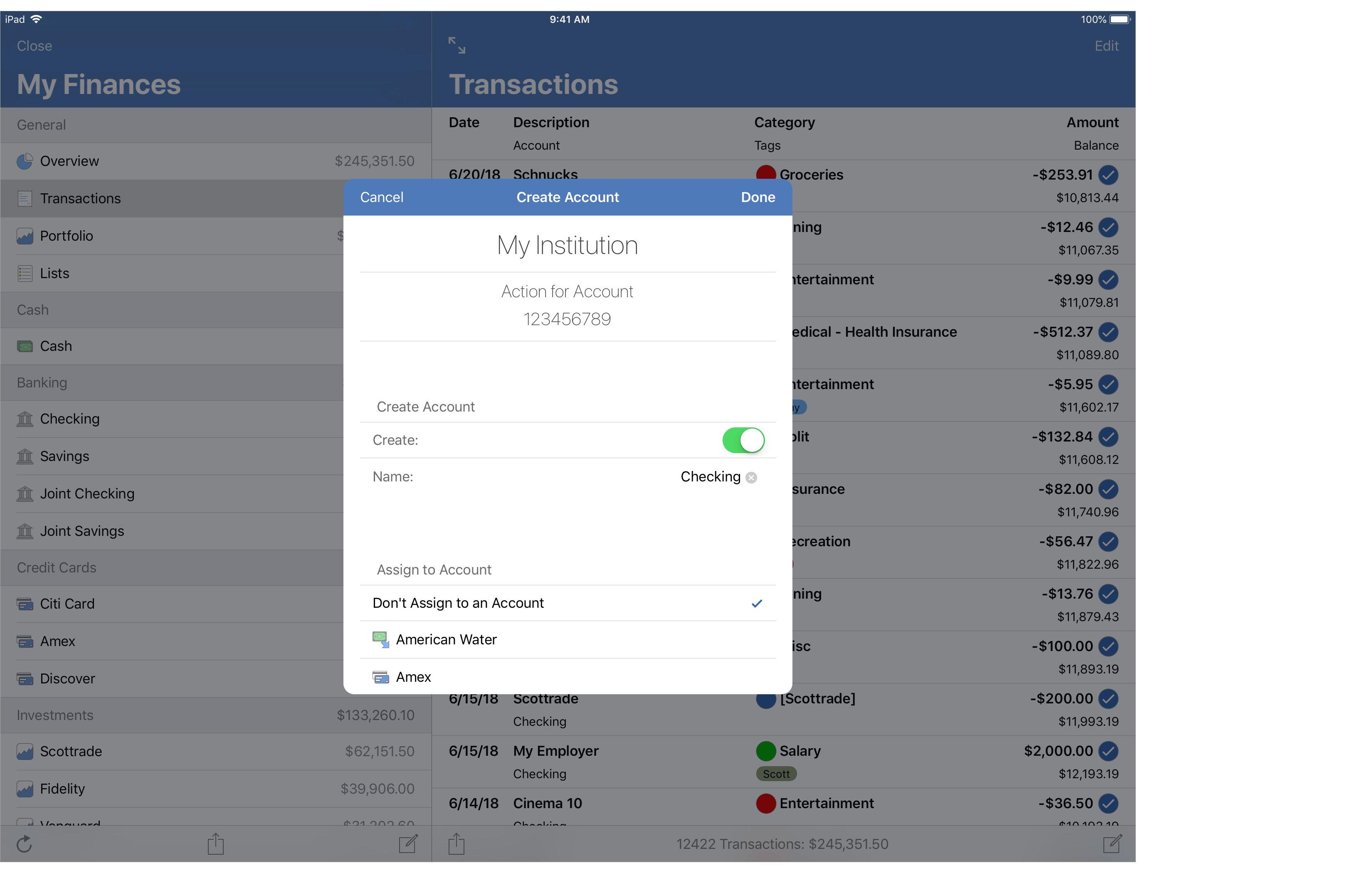Open Edit mode for Transactions
Image resolution: width=1372 pixels, height=873 pixels.
(x=1106, y=46)
